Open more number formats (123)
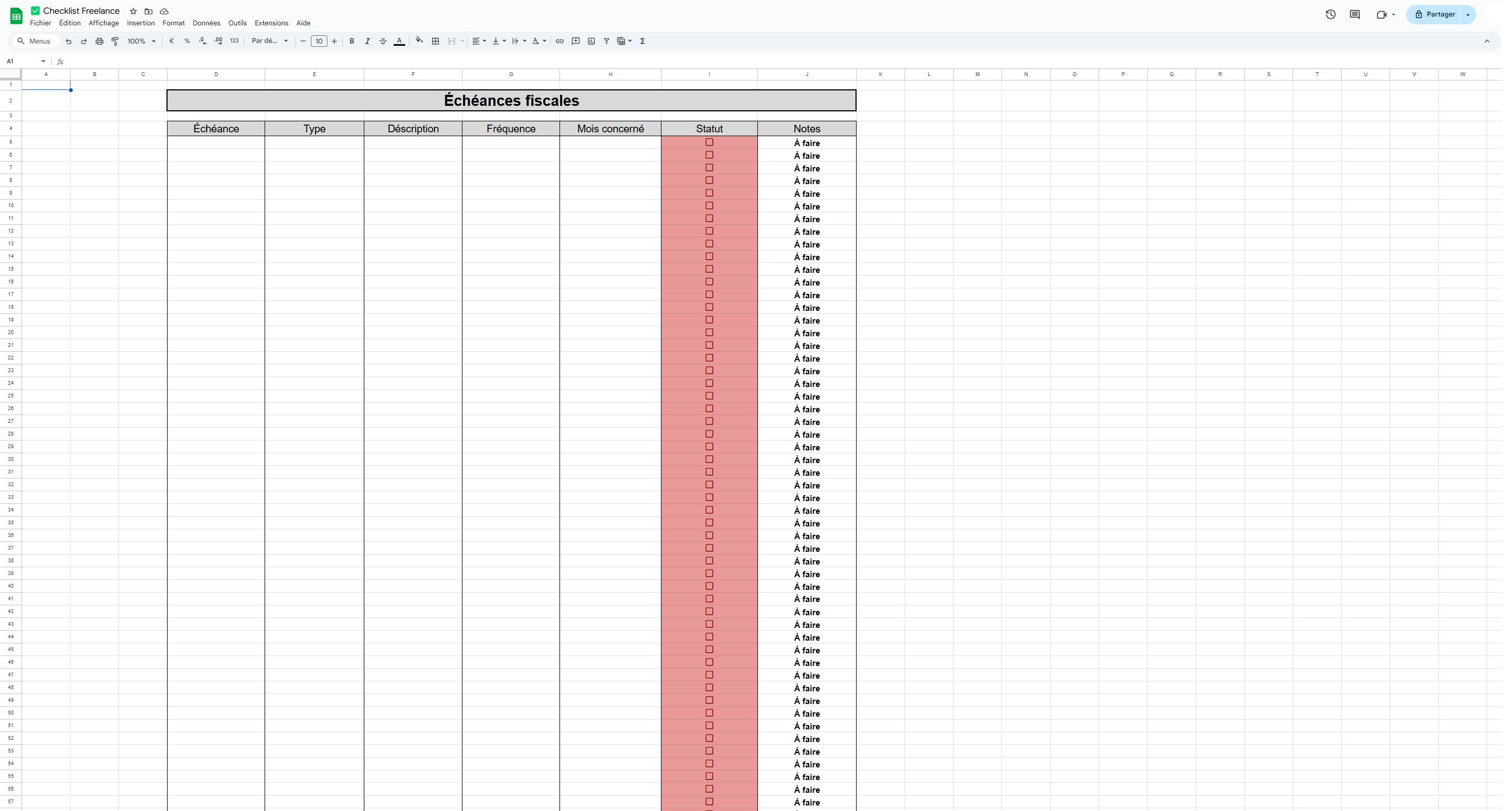 click(x=234, y=41)
